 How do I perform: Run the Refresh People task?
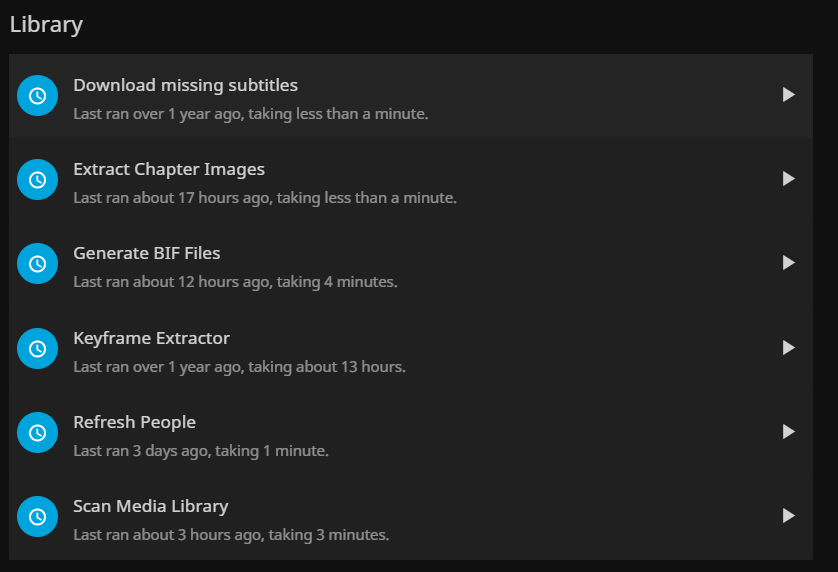coord(788,432)
